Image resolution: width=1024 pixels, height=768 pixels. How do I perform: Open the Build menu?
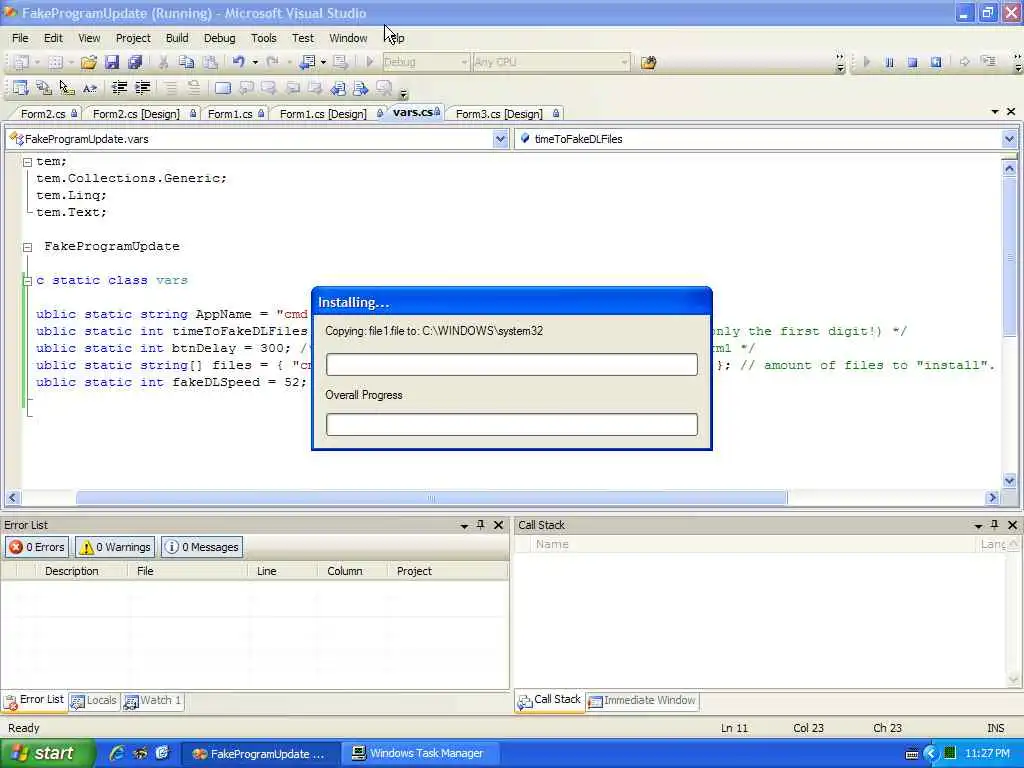pyautogui.click(x=177, y=38)
